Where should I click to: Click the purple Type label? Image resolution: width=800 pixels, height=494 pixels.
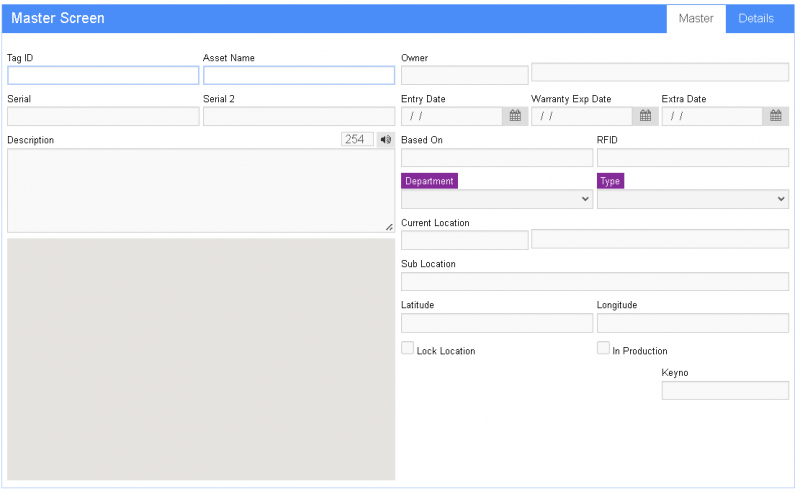coord(610,181)
